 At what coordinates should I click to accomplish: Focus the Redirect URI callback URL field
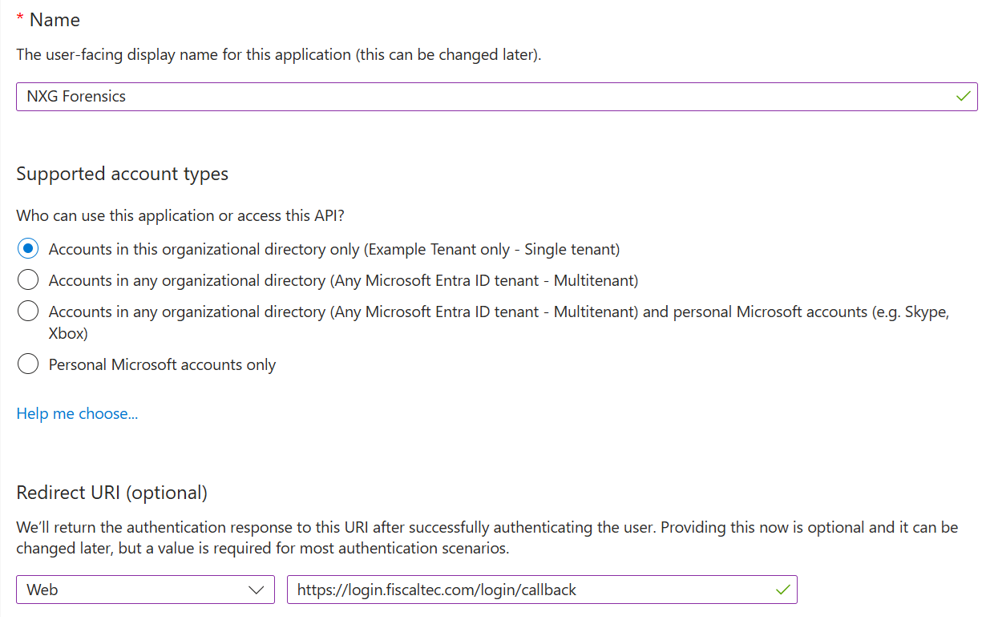coord(530,590)
